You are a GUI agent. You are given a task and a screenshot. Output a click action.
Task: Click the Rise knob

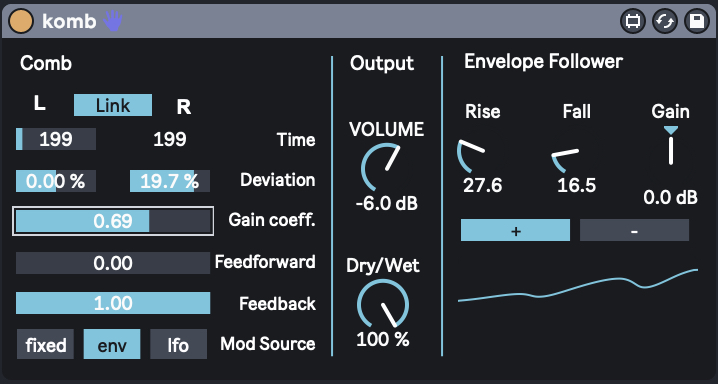[x=472, y=156]
